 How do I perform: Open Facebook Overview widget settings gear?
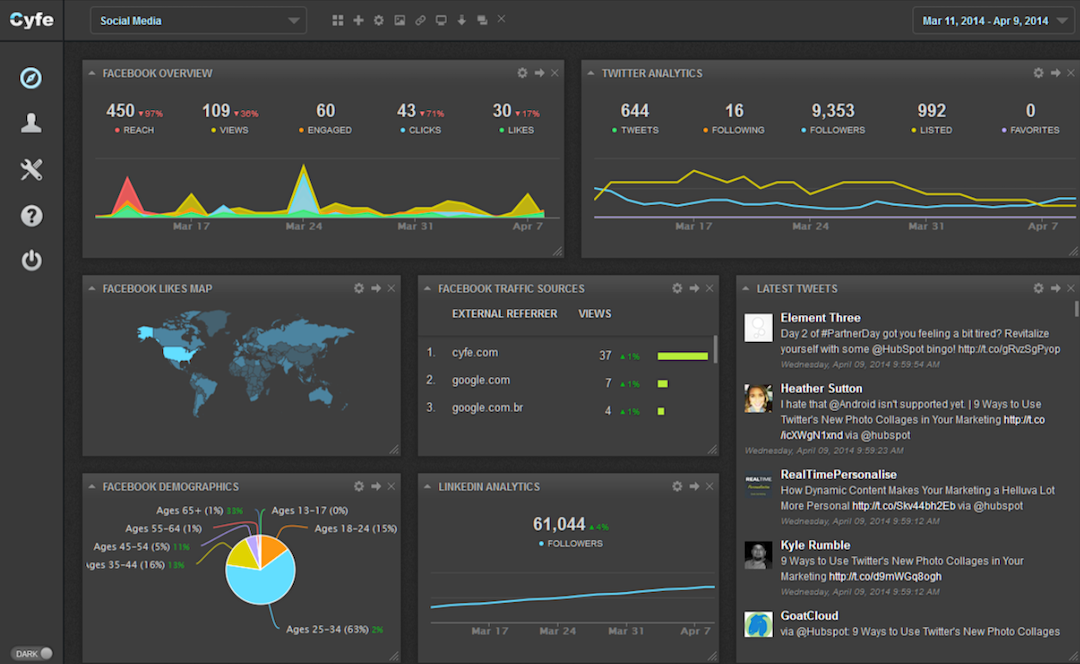click(521, 72)
